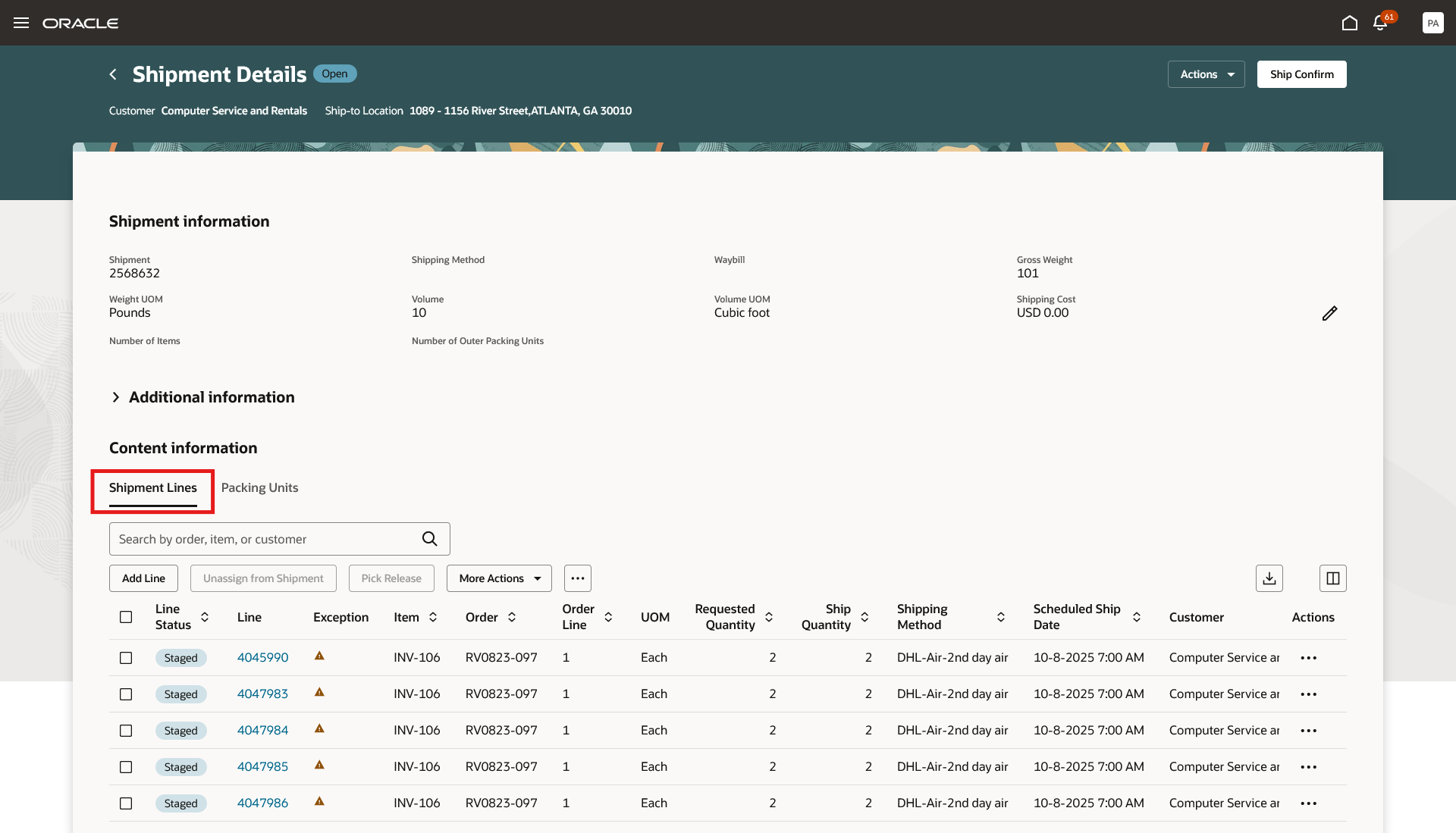1456x833 pixels.
Task: Open the hamburger navigation menu
Action: click(21, 23)
